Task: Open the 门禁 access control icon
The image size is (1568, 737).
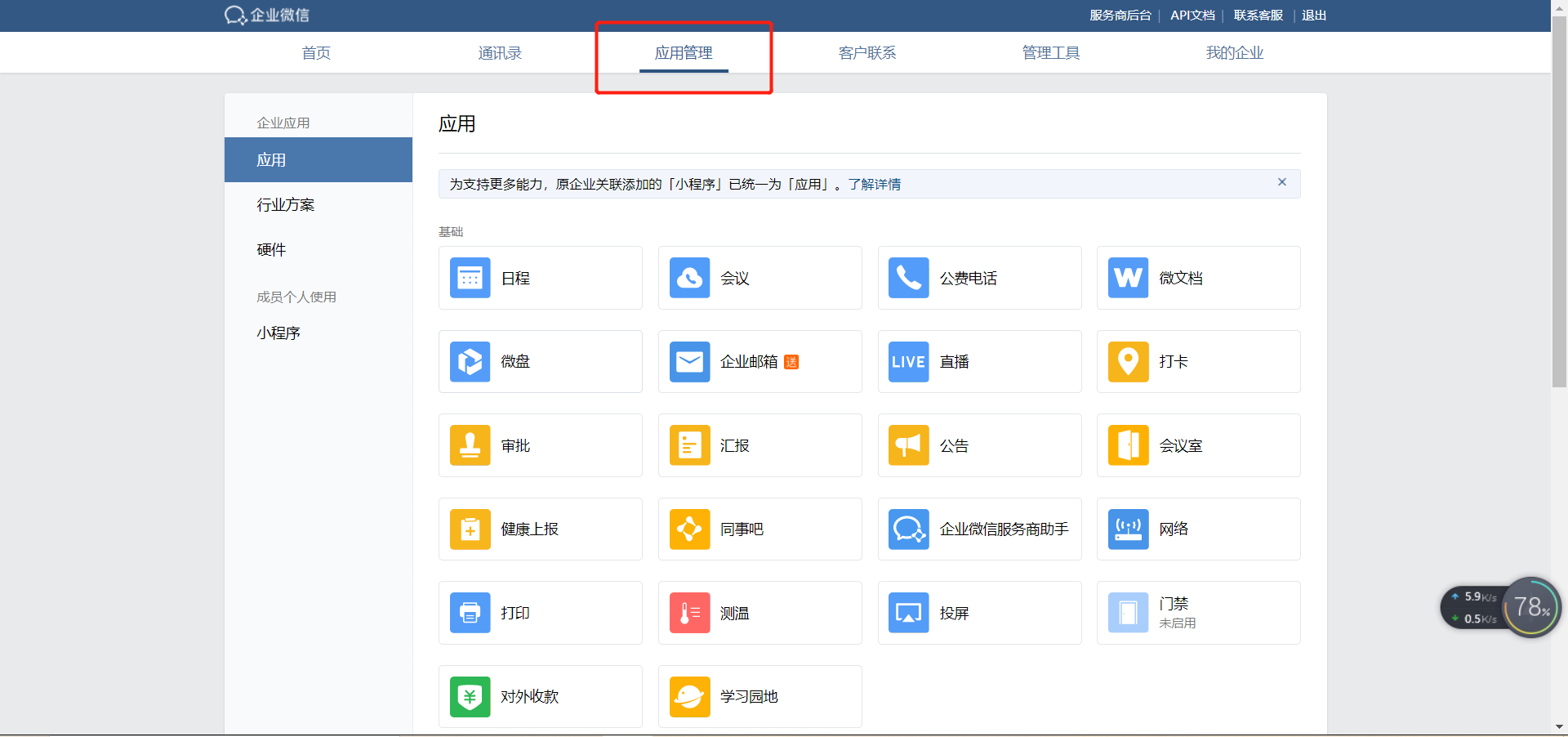Action: pos(1129,613)
